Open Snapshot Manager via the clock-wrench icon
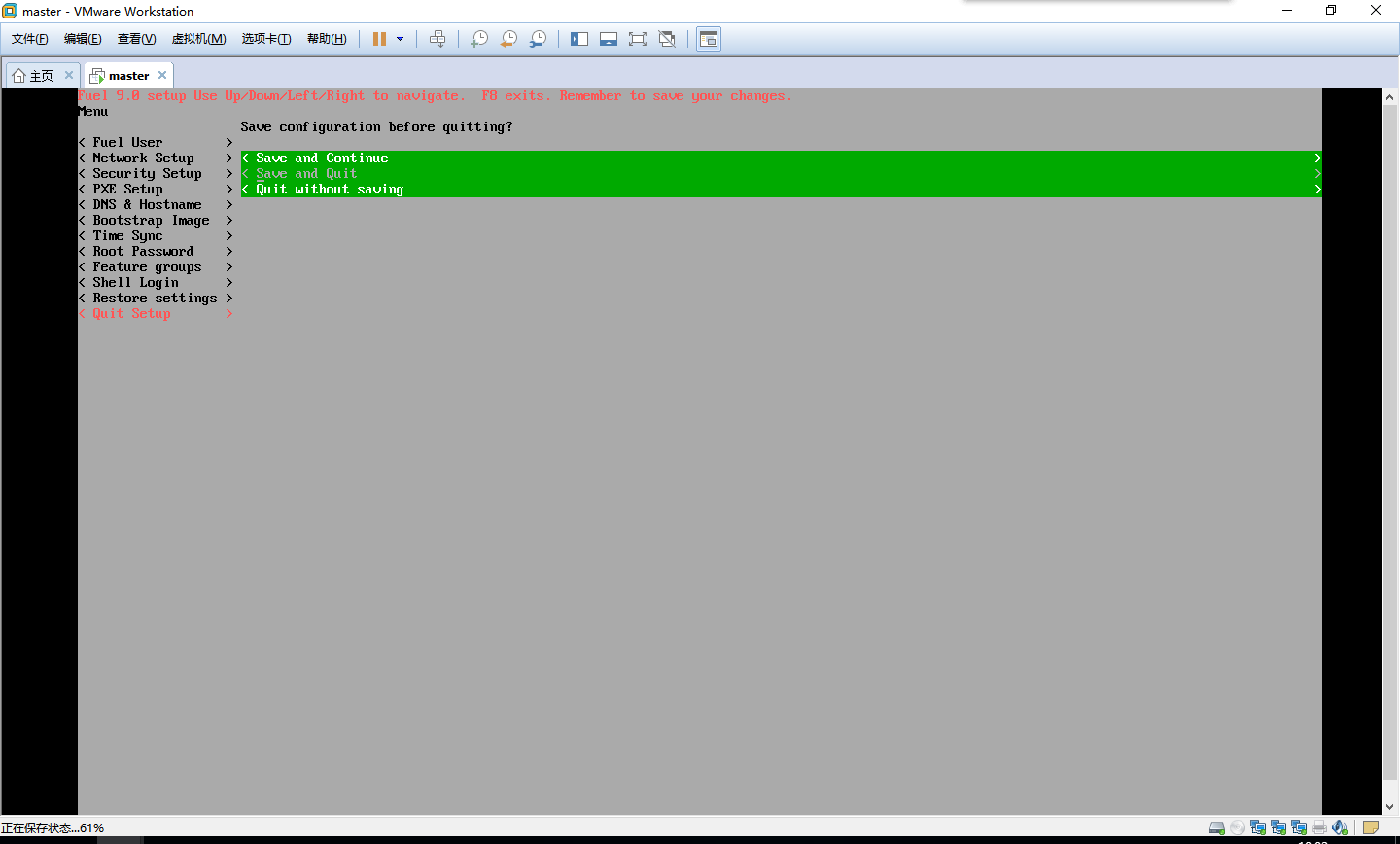The height and width of the screenshot is (844, 1400). (538, 39)
